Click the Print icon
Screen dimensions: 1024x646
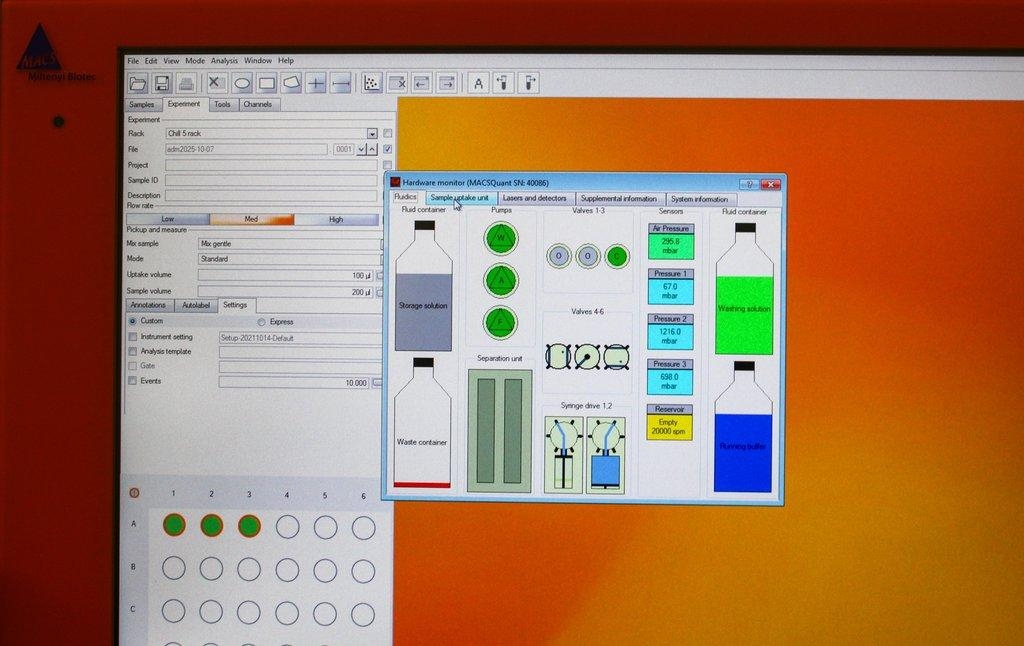(187, 83)
